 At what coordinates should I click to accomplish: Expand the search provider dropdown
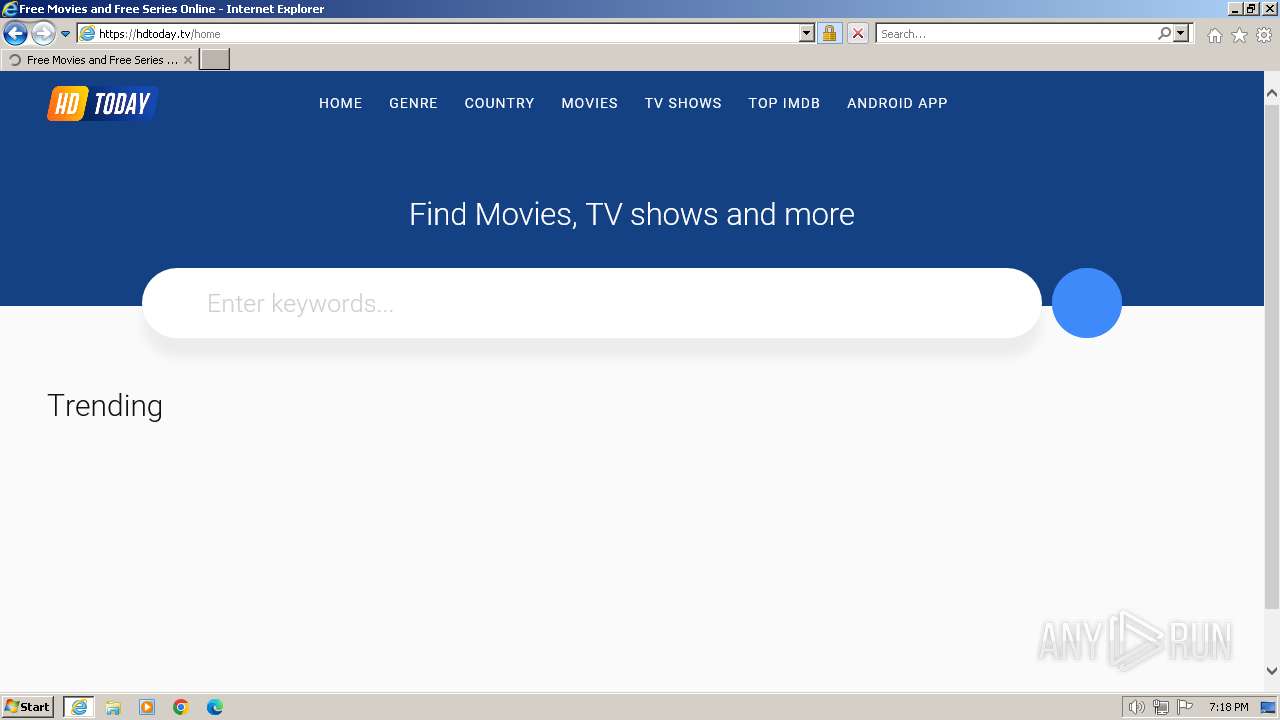(1181, 33)
